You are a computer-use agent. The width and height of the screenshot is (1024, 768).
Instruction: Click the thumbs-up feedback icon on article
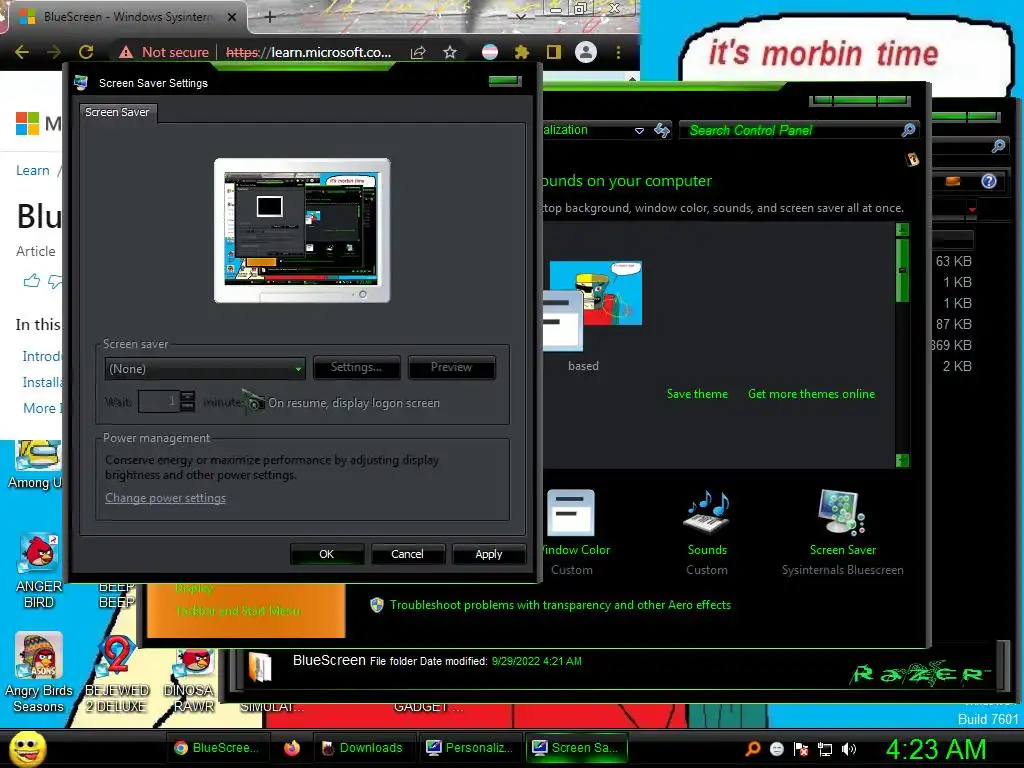31,281
